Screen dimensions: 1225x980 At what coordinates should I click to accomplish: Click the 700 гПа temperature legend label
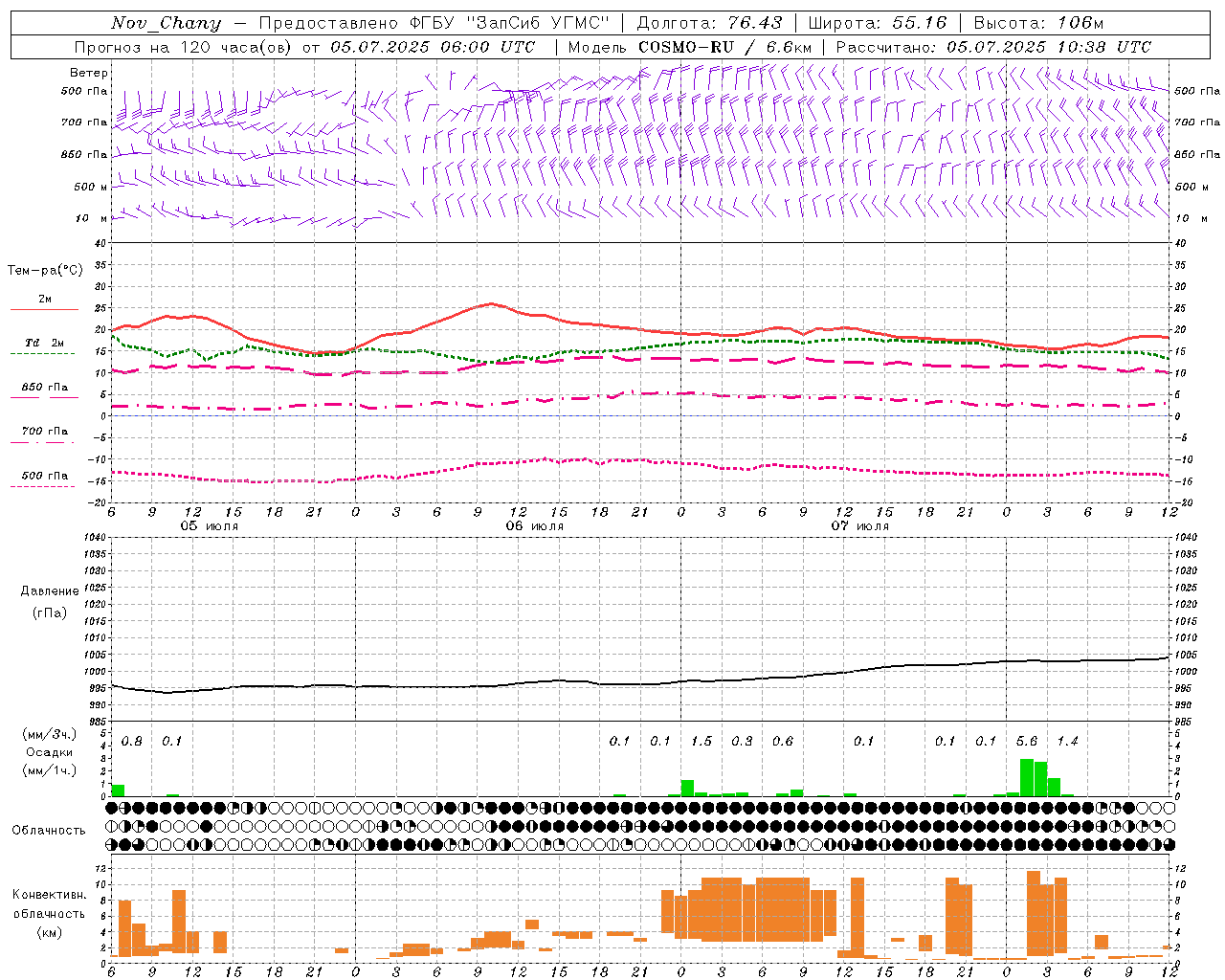pyautogui.click(x=45, y=432)
